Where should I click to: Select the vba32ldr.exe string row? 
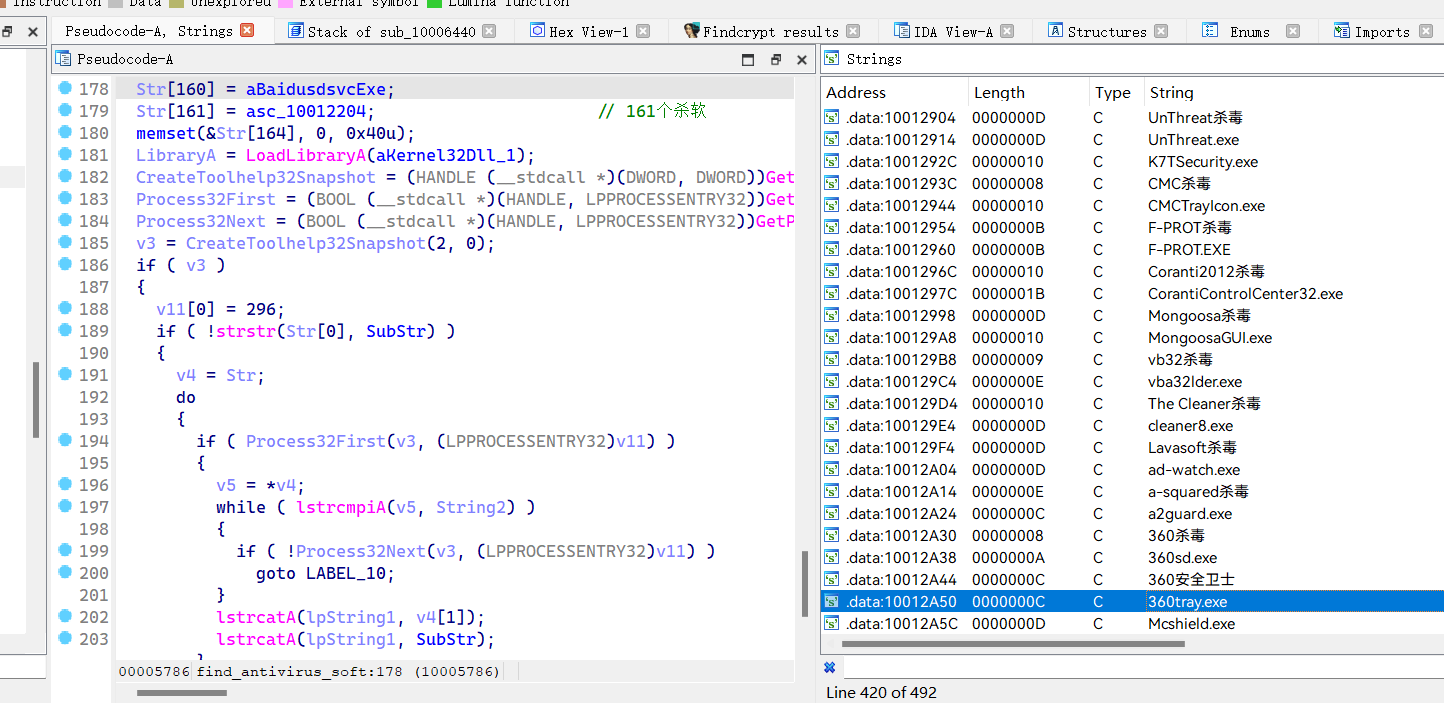(x=1133, y=382)
